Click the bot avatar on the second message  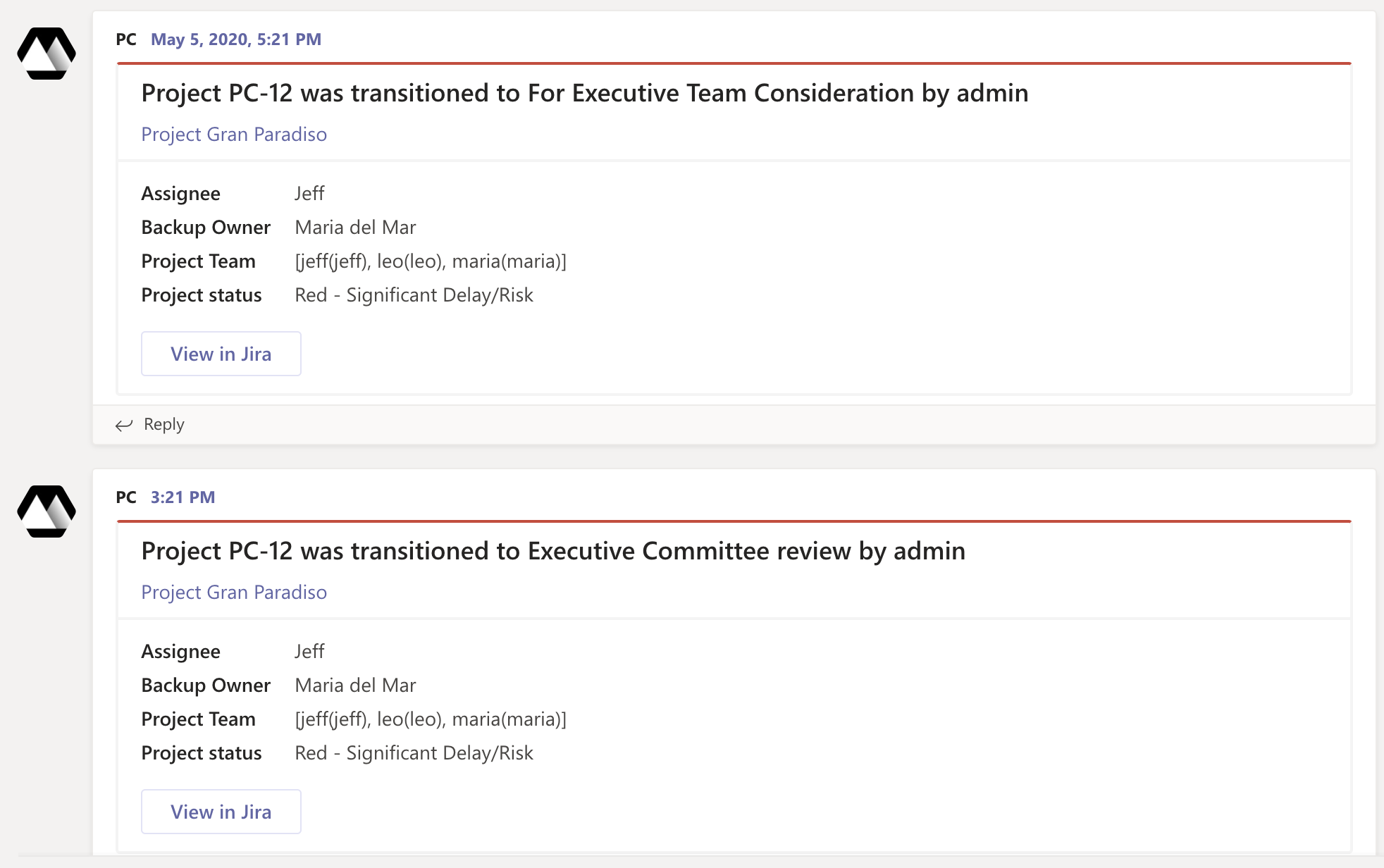point(47,510)
